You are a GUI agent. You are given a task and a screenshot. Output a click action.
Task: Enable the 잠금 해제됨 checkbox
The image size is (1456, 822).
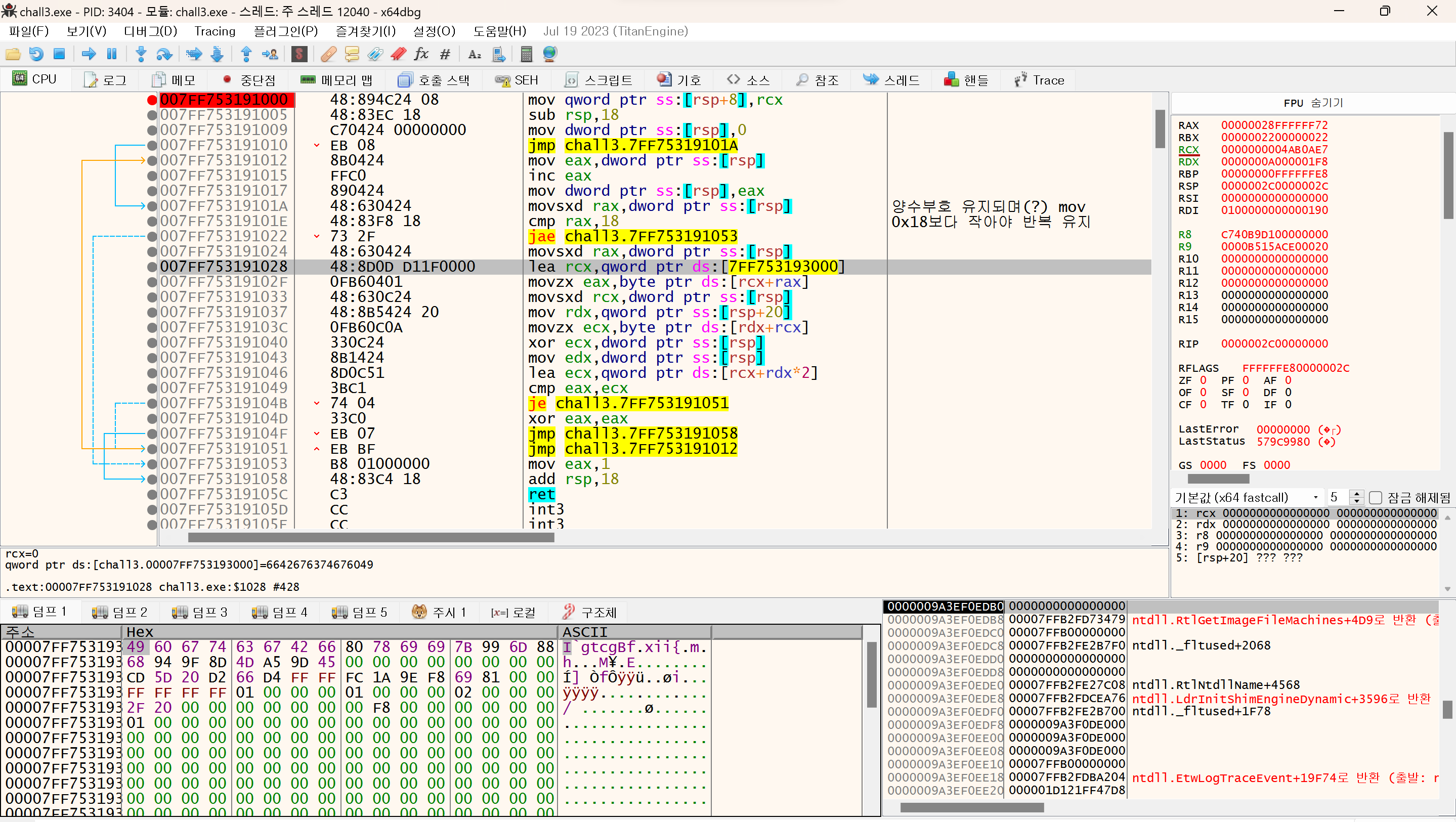tap(1376, 497)
